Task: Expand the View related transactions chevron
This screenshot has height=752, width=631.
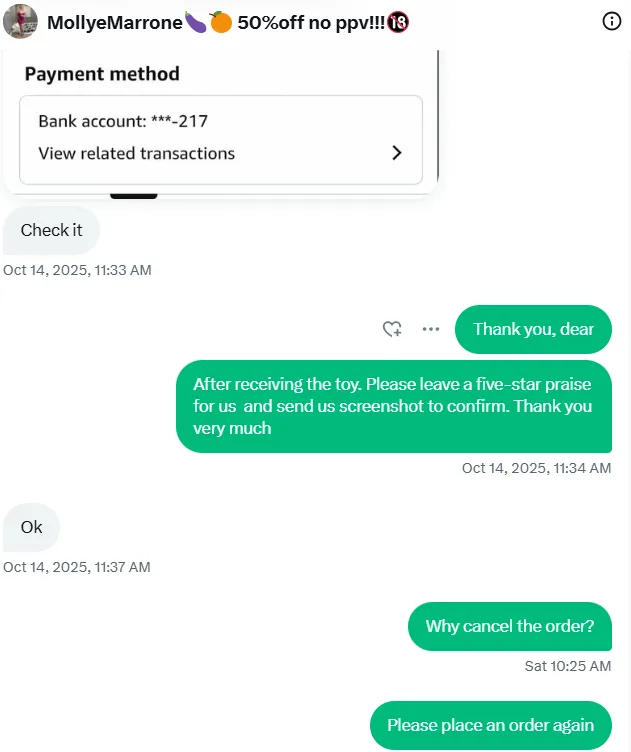Action: click(x=397, y=153)
